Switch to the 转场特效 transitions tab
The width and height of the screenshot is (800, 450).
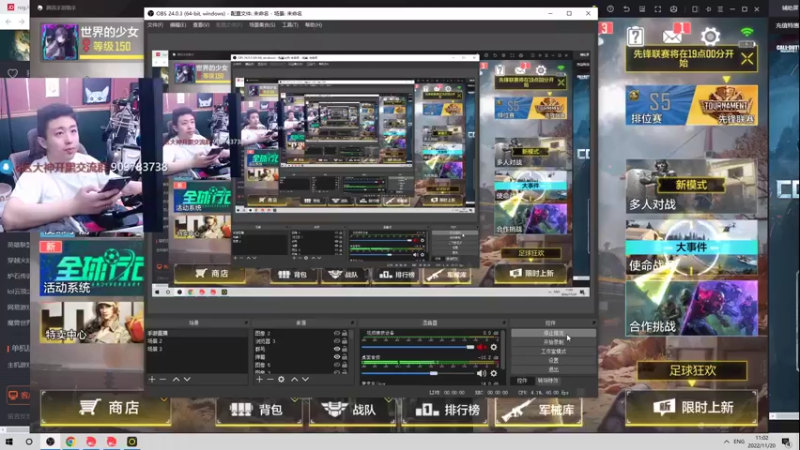(547, 381)
